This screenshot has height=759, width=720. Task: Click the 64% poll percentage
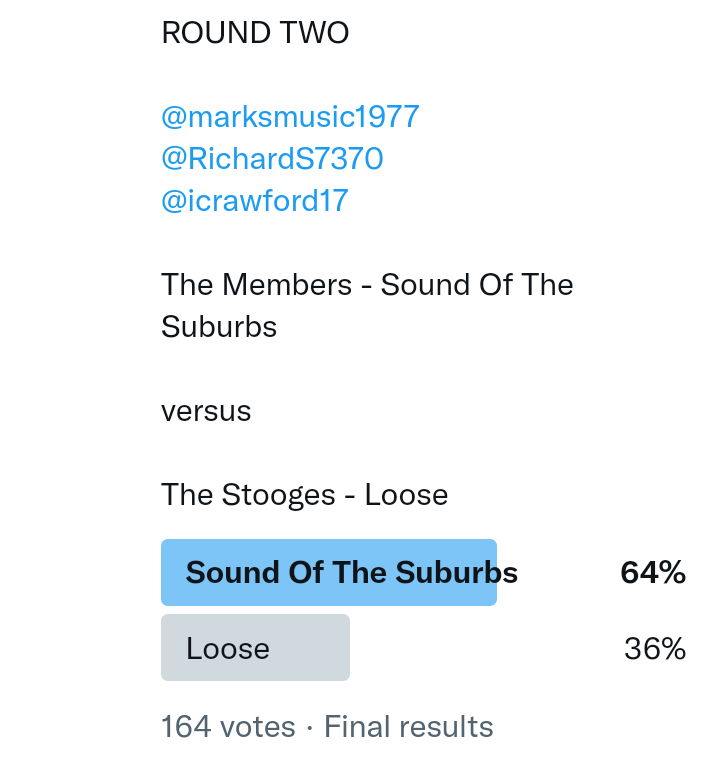click(652, 572)
